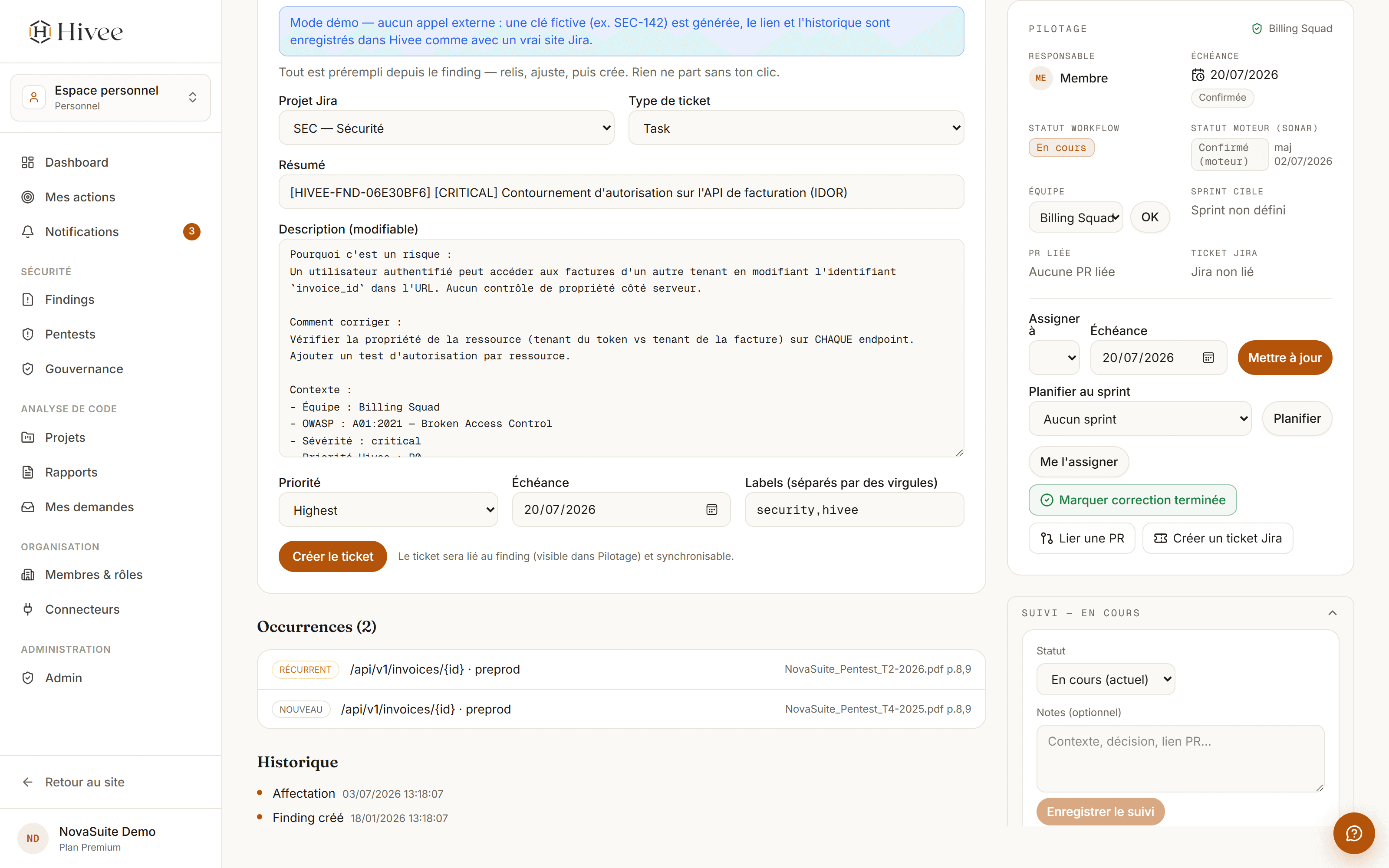The image size is (1389, 868).
Task: Click the En cours workflow status badge
Action: (1061, 148)
